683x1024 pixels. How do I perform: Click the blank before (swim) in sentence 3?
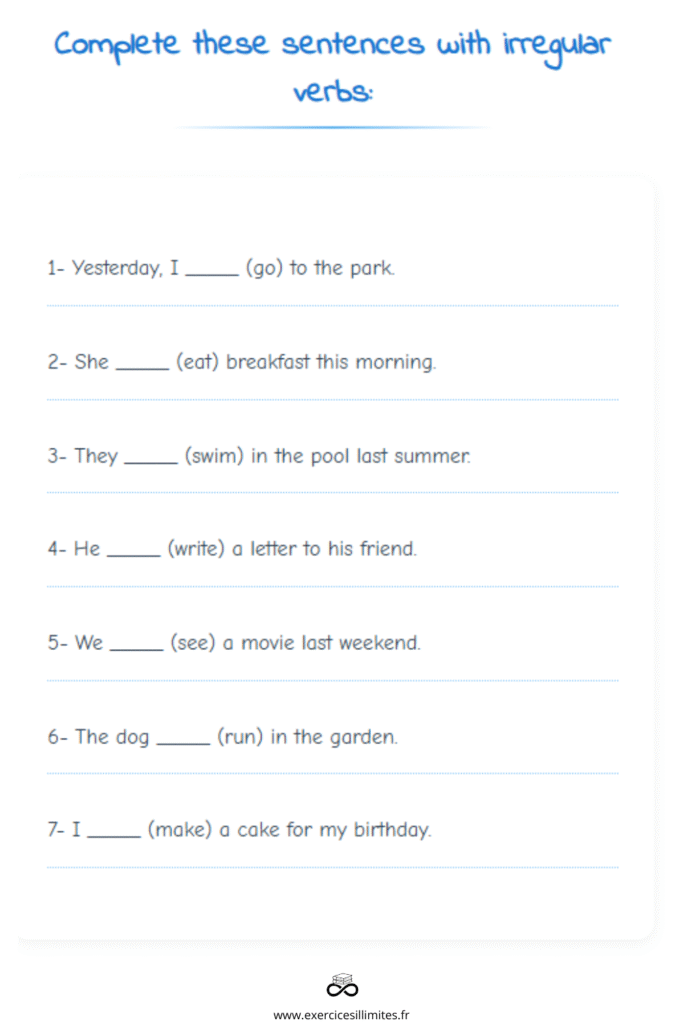coord(151,462)
